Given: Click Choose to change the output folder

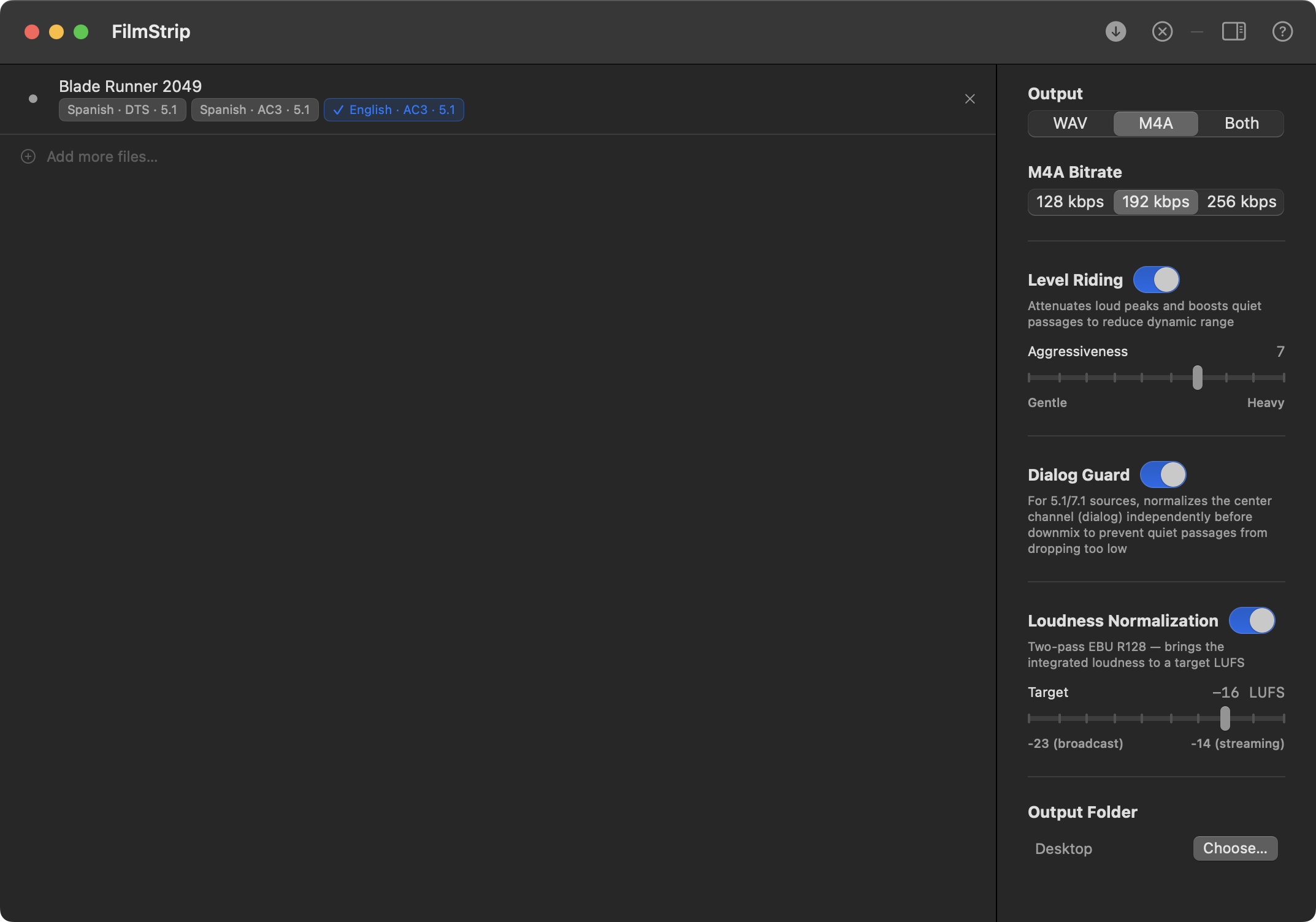Looking at the screenshot, I should (1234, 848).
